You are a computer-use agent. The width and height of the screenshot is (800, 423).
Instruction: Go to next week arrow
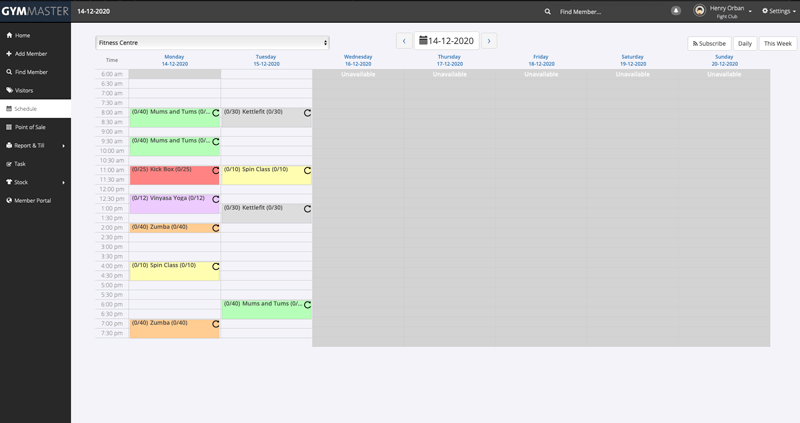pos(489,41)
